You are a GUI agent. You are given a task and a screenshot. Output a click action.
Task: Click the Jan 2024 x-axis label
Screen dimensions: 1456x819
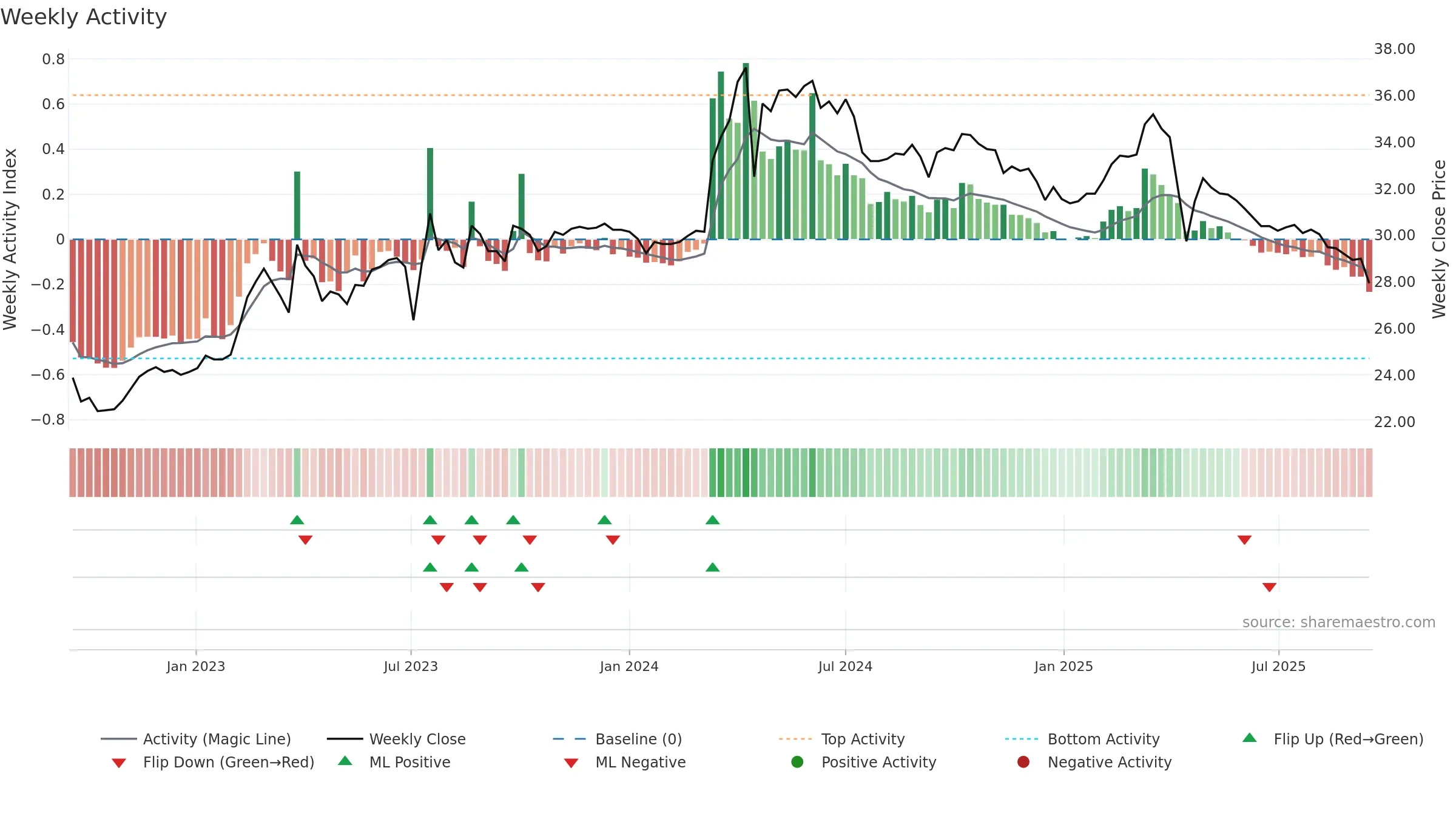tap(629, 666)
